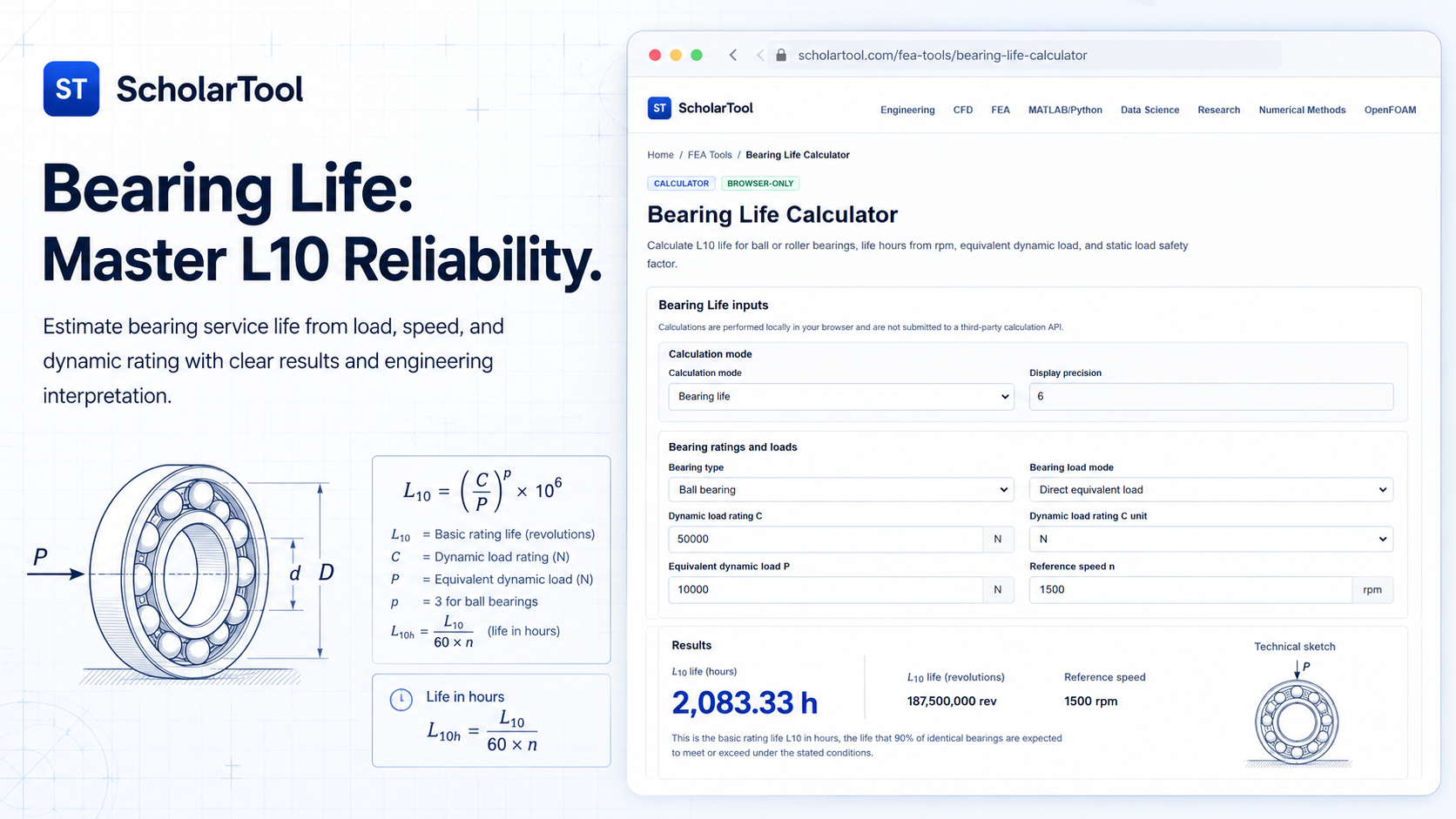Click the Equivalent dynamic load P input
The width and height of the screenshot is (1456, 819).
[x=826, y=589]
